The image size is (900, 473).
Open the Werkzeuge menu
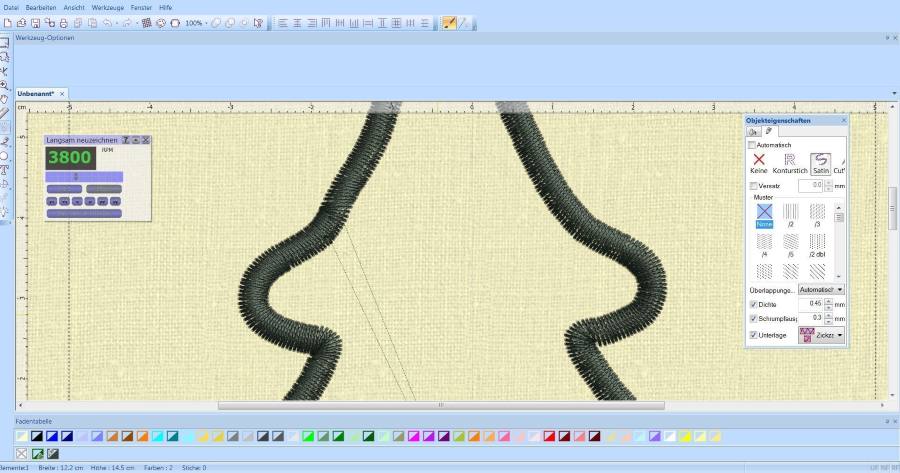coord(107,7)
